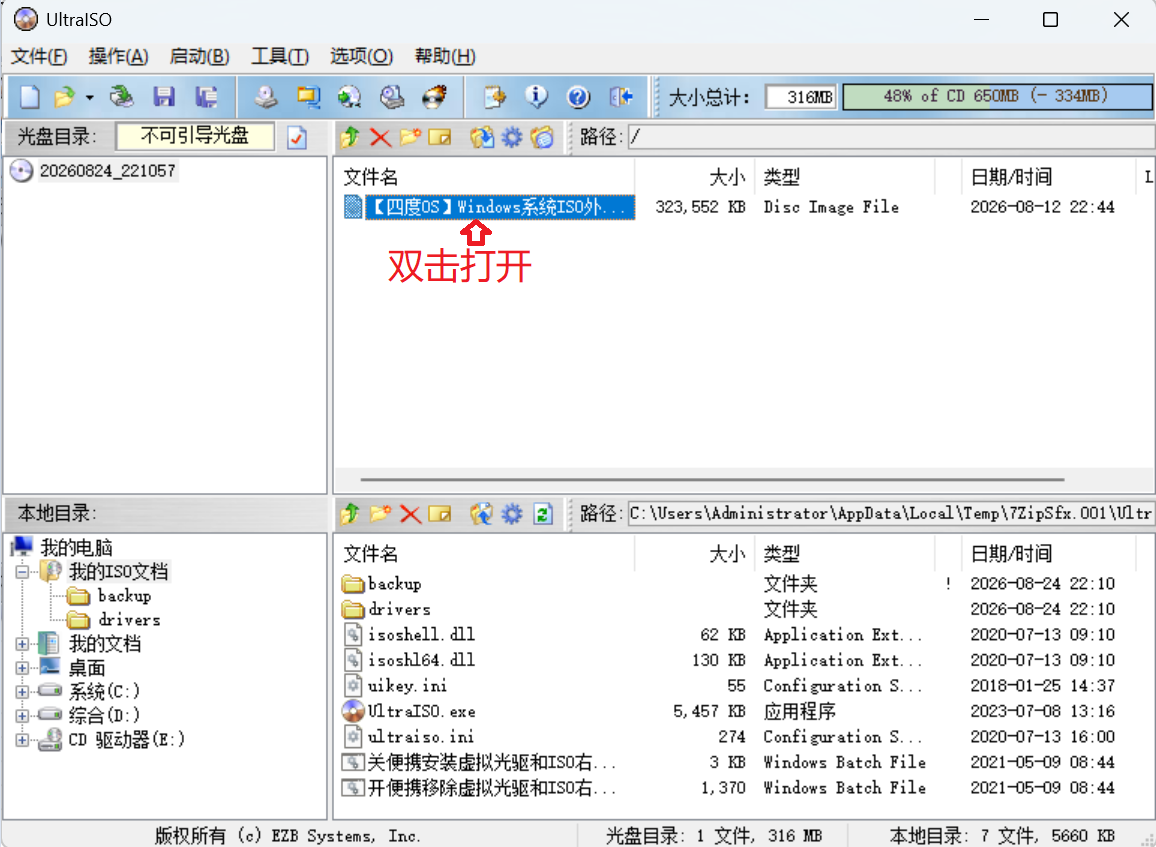Click the image pane 路径 input field
Image resolution: width=1156 pixels, height=847 pixels.
(x=891, y=137)
